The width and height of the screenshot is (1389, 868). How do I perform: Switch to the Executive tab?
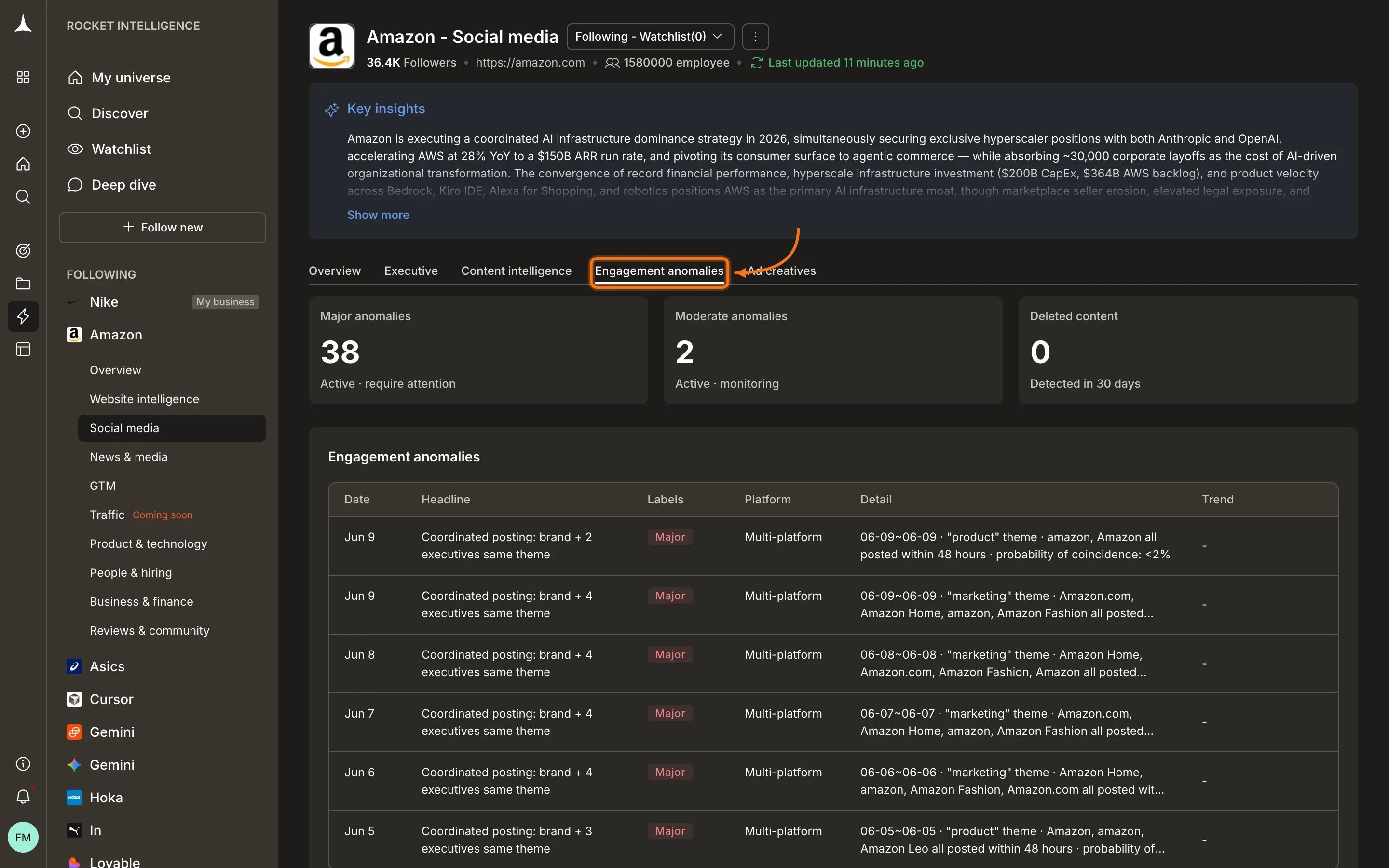point(411,271)
